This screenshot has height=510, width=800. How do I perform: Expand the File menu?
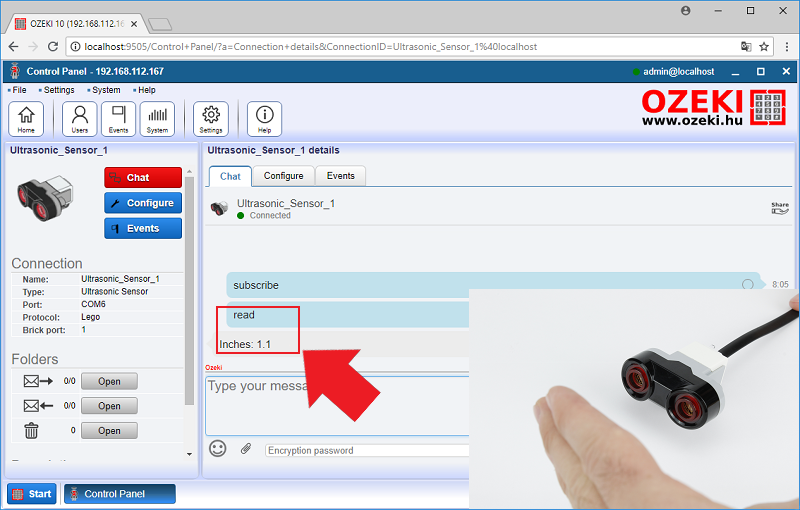pos(19,90)
